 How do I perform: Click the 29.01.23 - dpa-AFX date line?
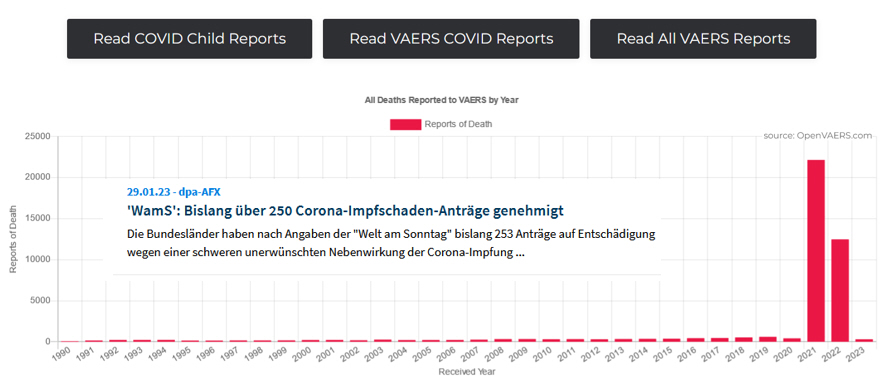pos(174,192)
